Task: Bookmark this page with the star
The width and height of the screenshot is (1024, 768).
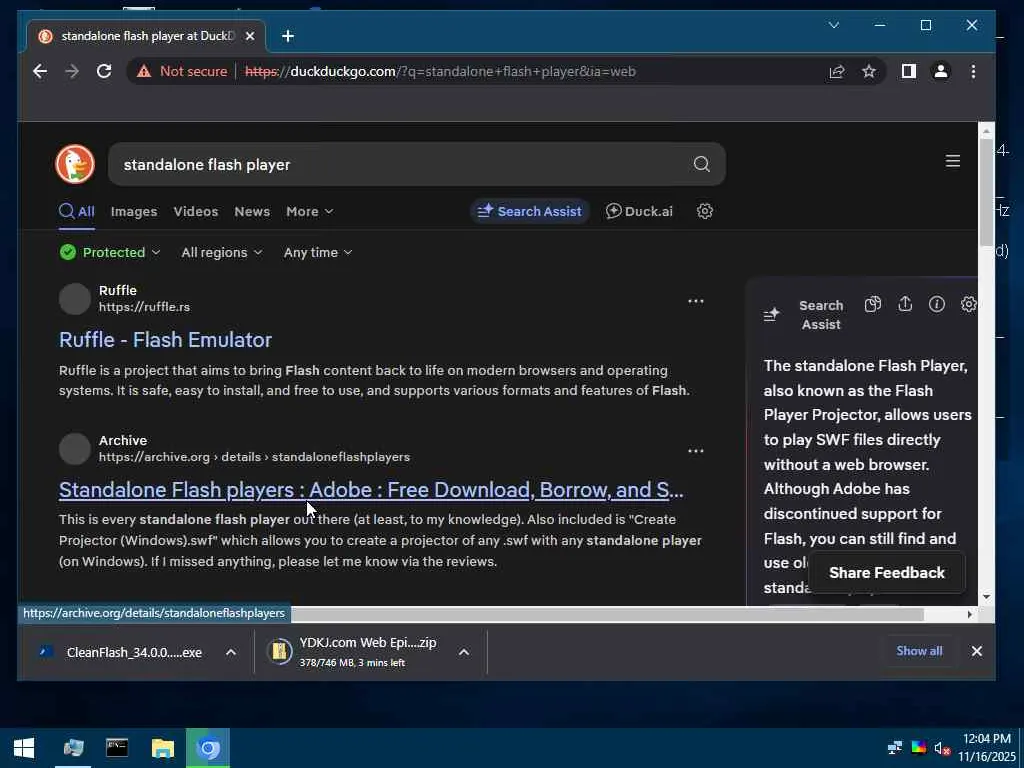Action: 869,71
